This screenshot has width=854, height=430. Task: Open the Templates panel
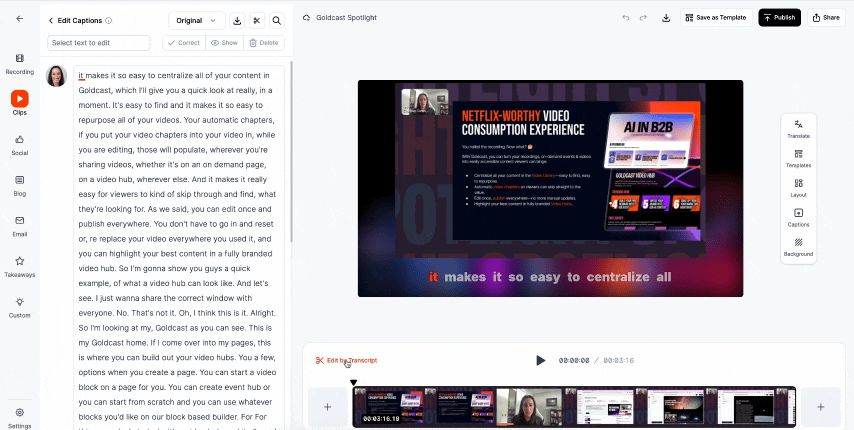click(x=798, y=158)
